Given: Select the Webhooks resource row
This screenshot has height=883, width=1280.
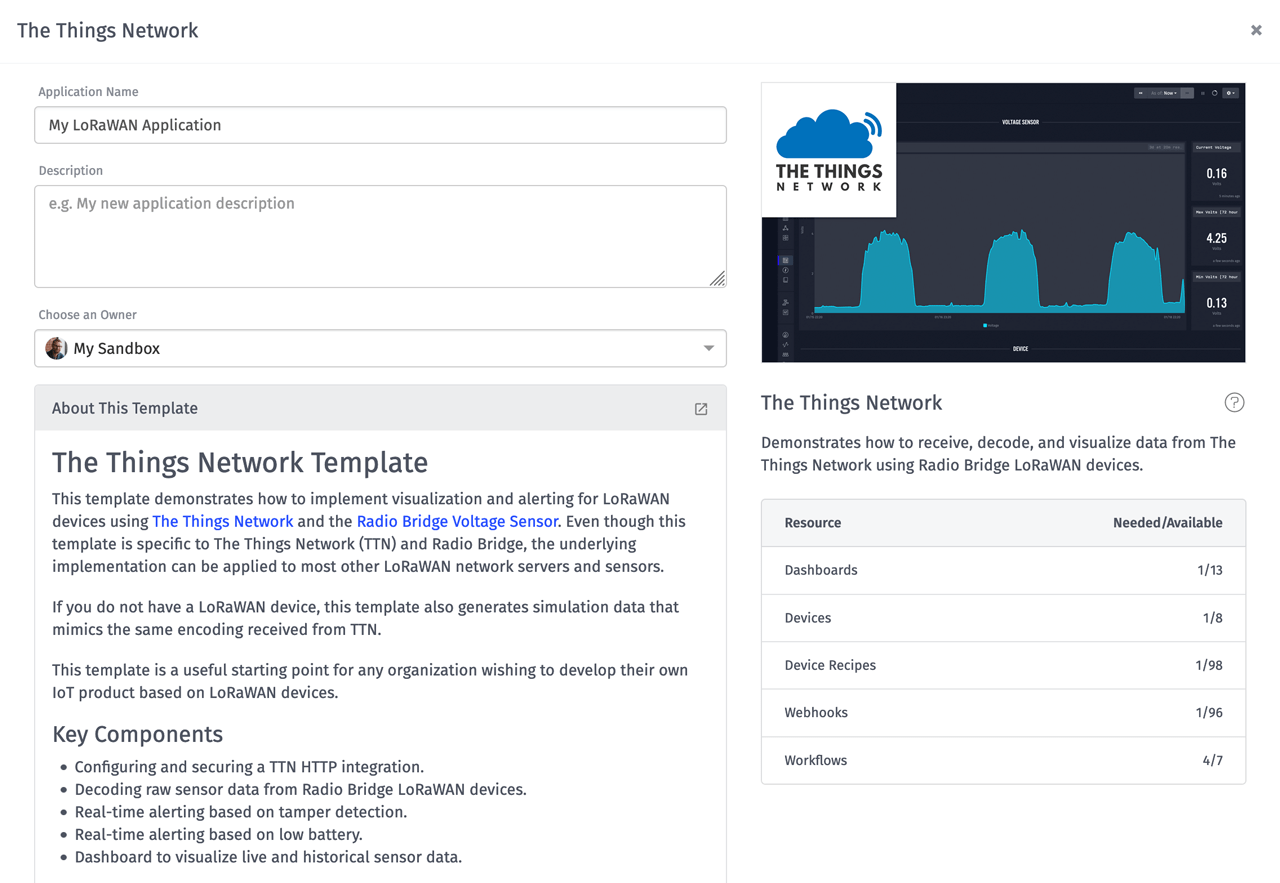Looking at the screenshot, I should click(x=1003, y=713).
